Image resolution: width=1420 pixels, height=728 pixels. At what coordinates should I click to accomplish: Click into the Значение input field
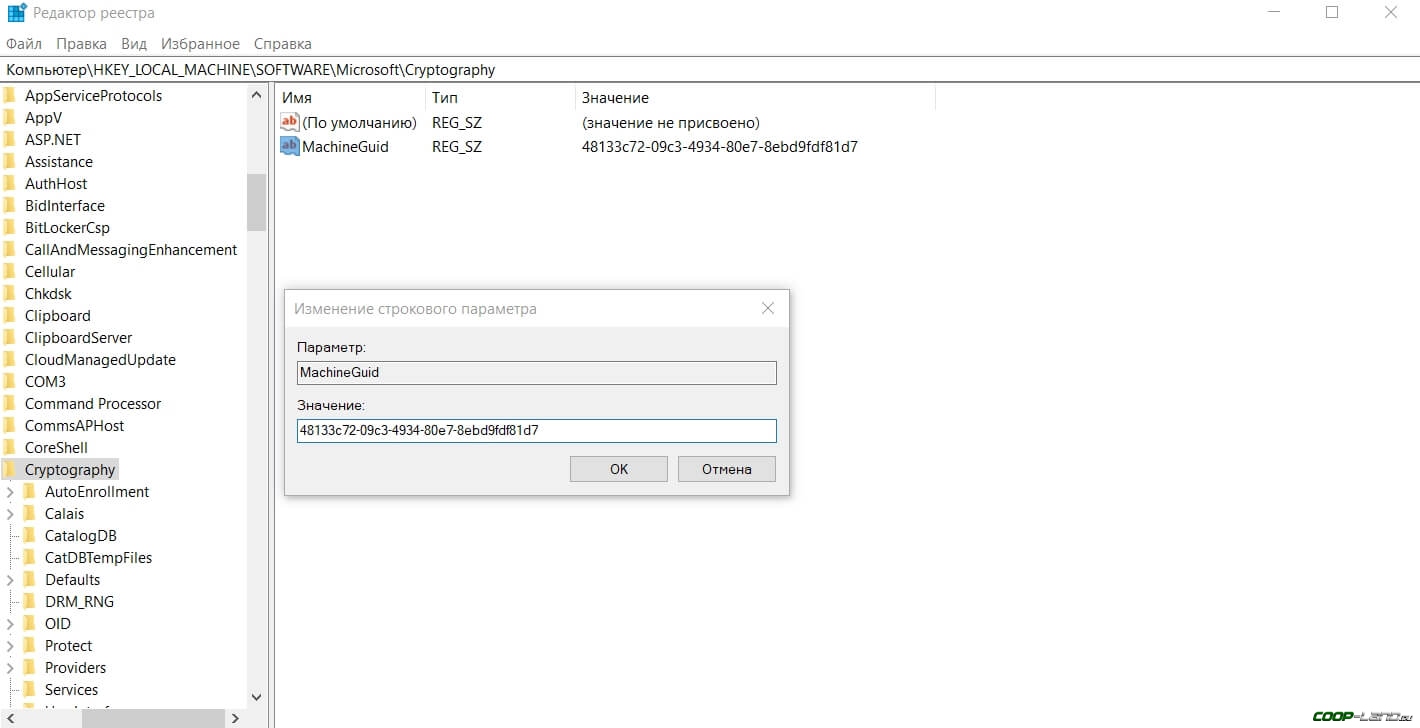(536, 431)
